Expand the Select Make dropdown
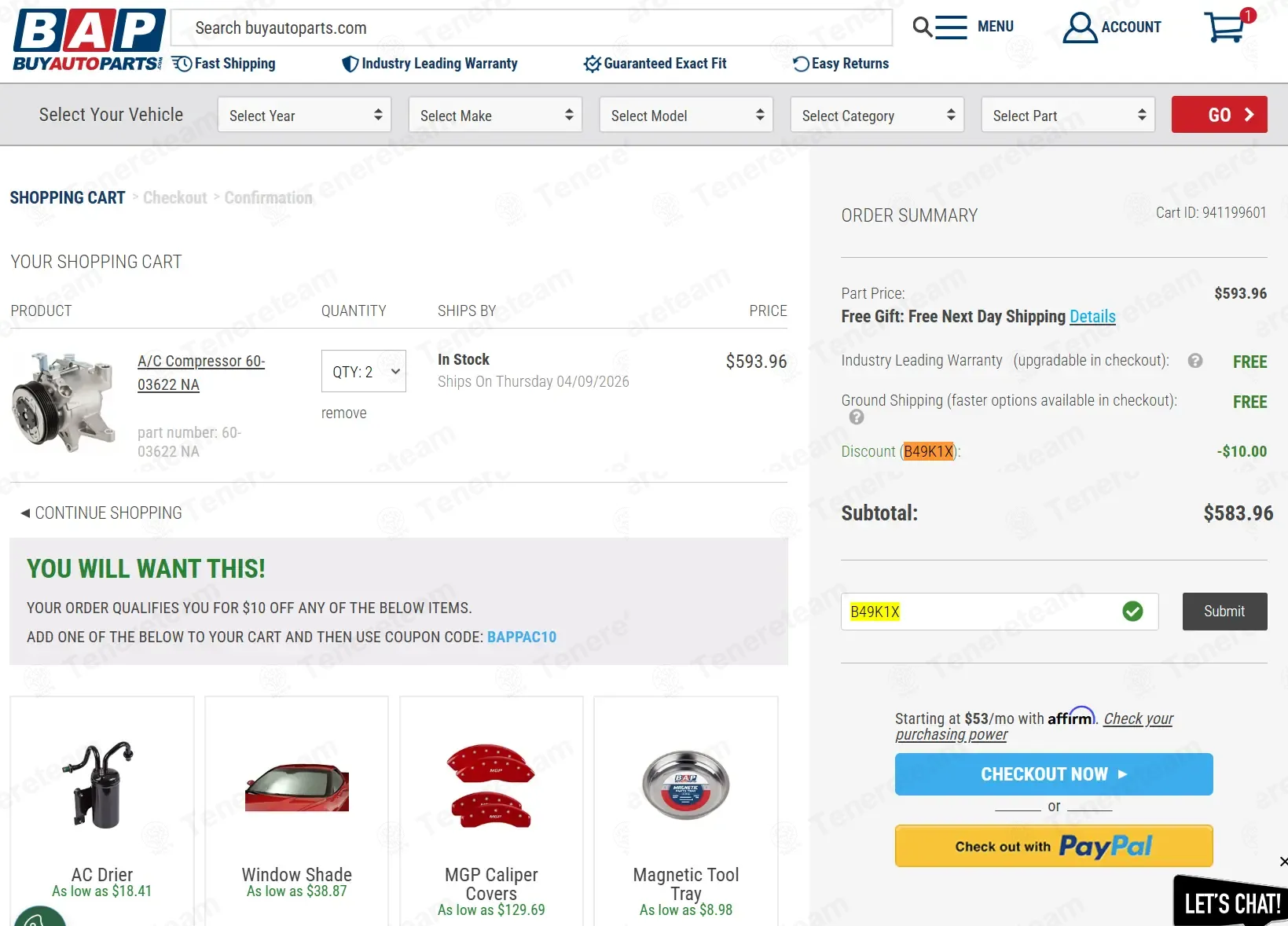This screenshot has width=1288, height=926. click(x=495, y=116)
